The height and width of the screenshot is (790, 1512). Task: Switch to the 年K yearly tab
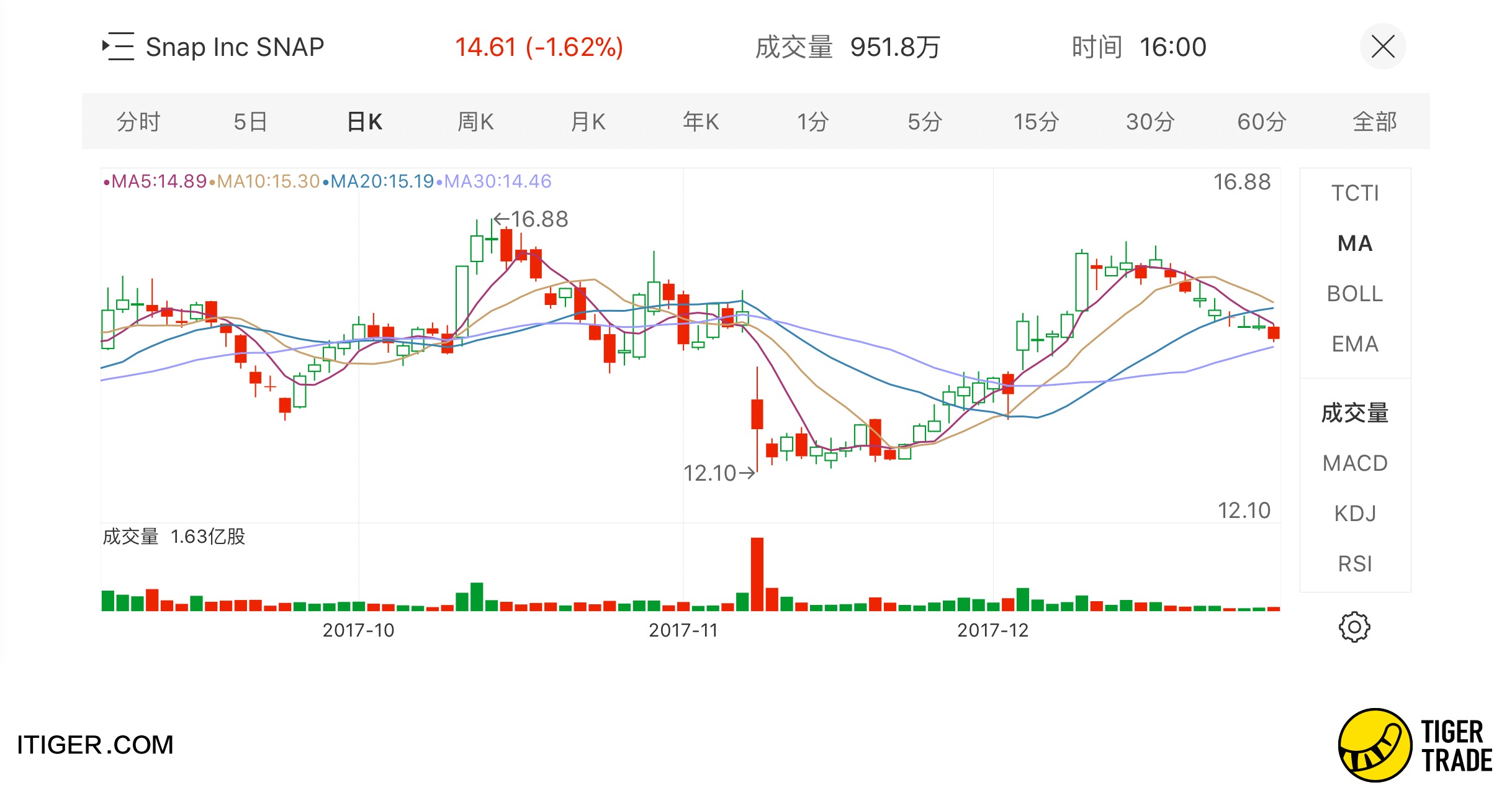[x=701, y=122]
